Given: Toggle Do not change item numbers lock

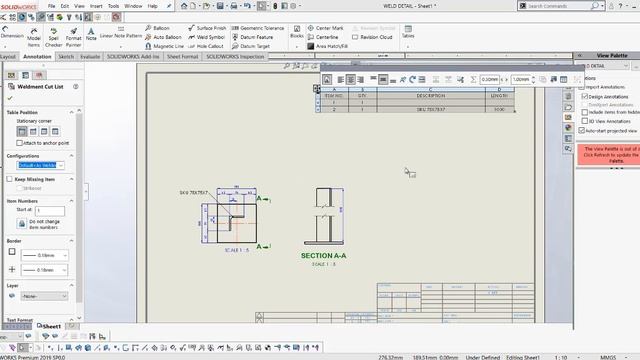Looking at the screenshot, I should [x=22, y=224].
